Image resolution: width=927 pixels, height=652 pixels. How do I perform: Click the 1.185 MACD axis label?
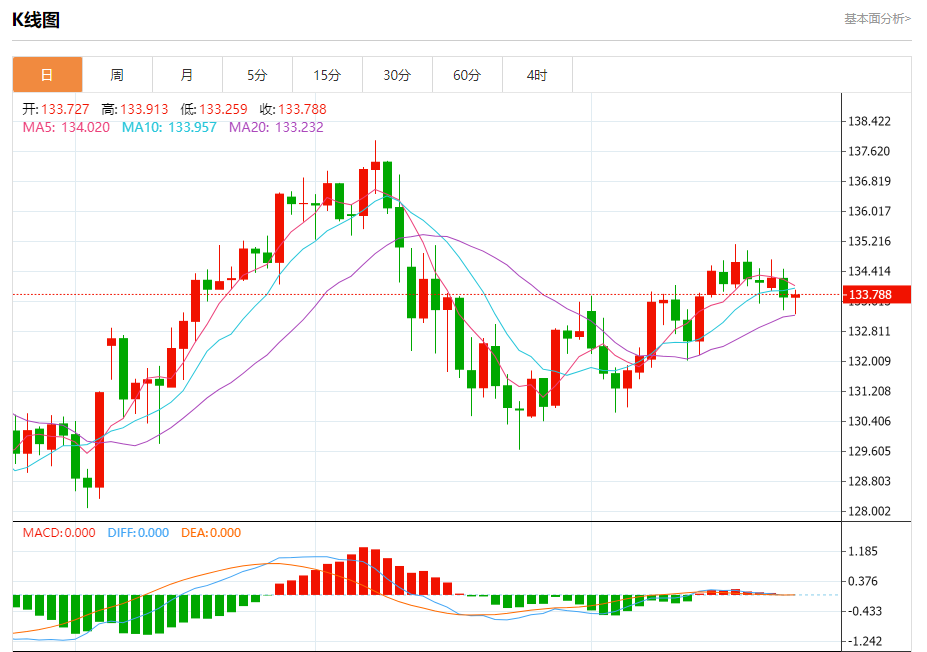pos(863,552)
